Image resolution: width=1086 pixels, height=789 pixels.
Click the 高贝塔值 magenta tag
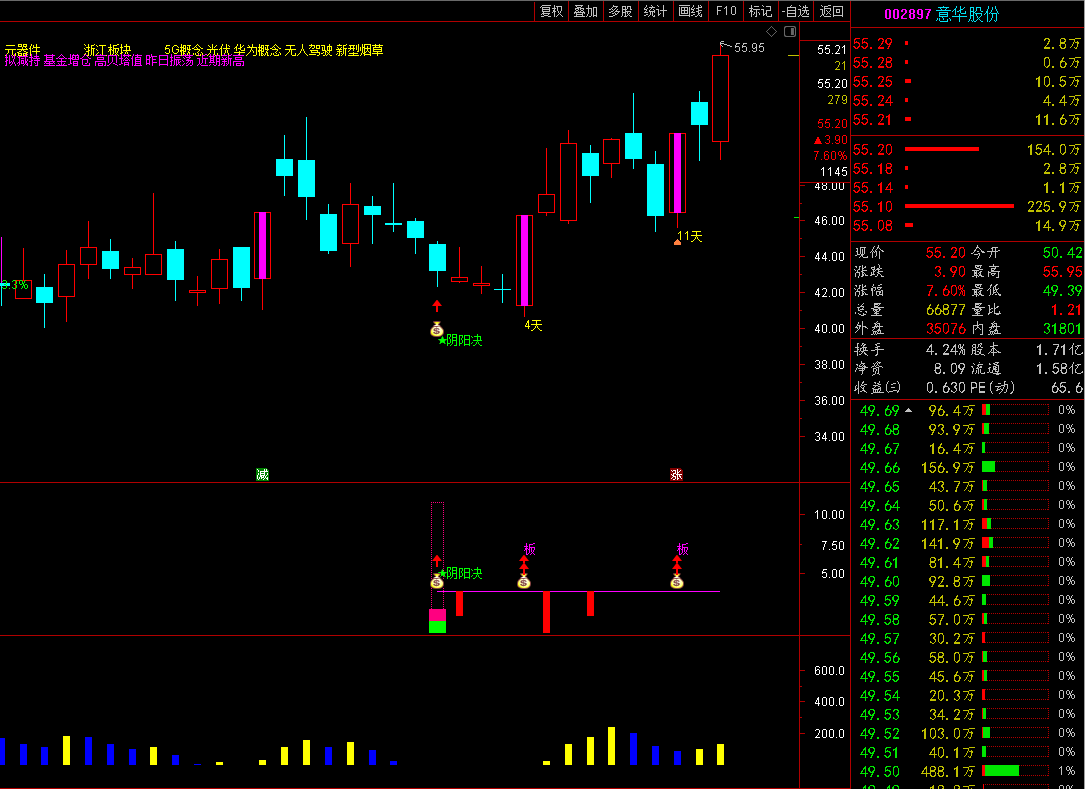(118, 61)
